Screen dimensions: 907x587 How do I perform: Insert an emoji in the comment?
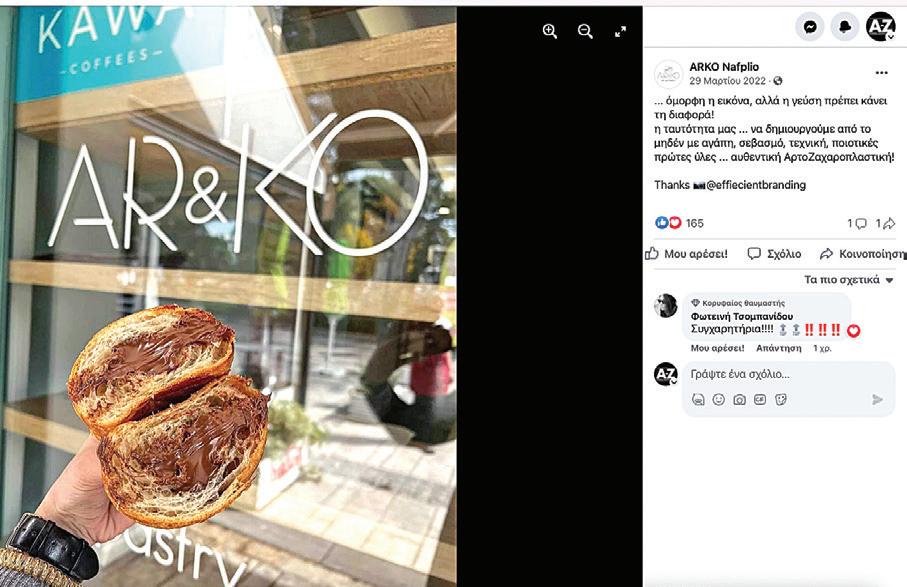[718, 400]
